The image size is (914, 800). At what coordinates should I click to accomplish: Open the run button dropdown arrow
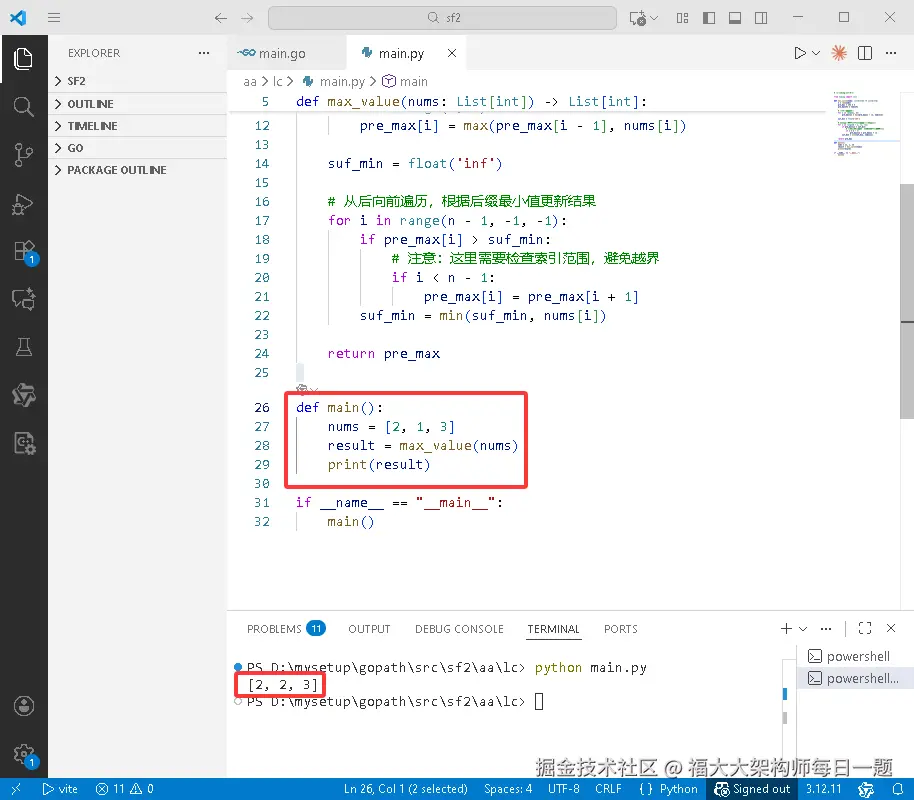point(816,53)
